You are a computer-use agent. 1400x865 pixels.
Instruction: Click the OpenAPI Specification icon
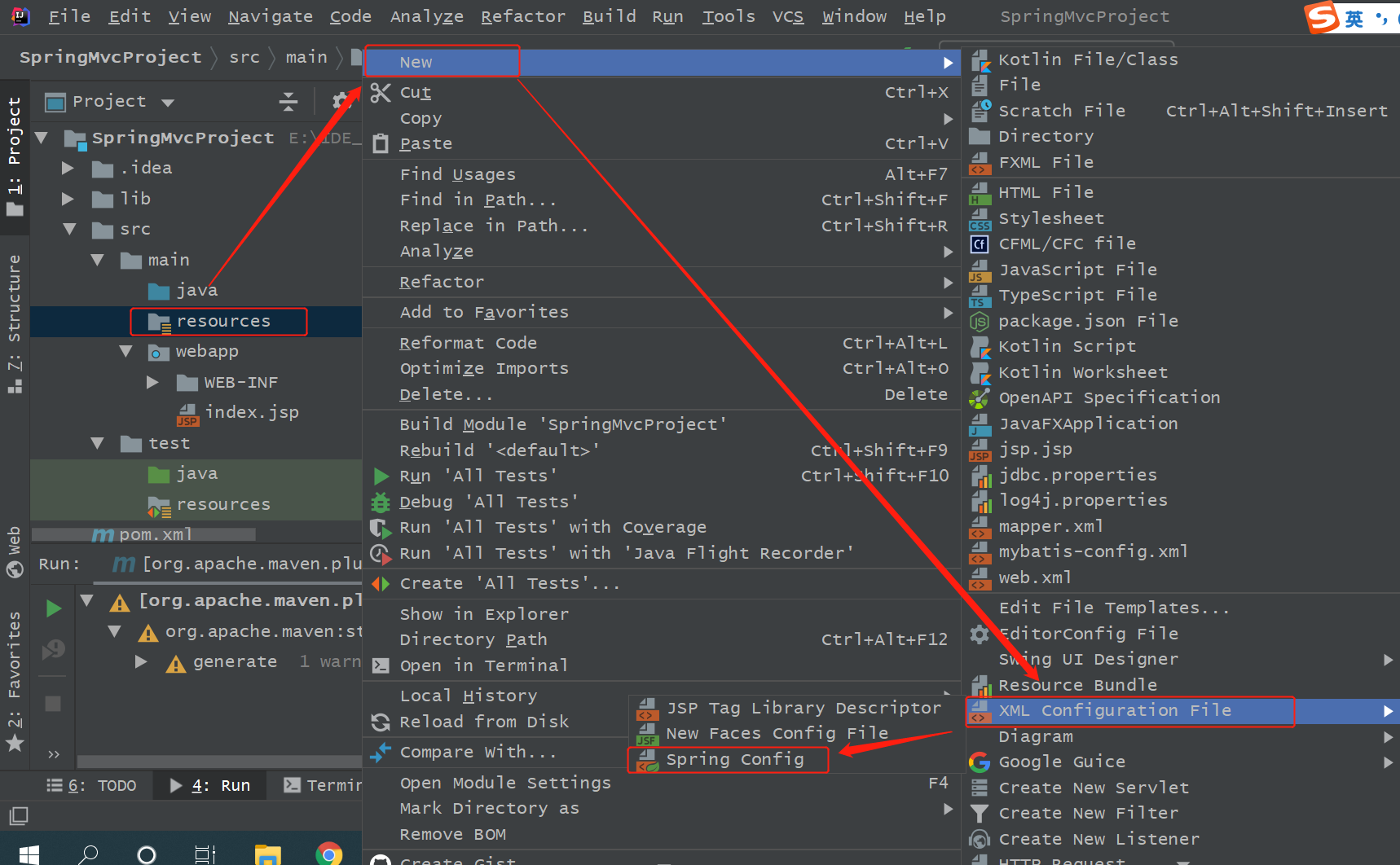tap(980, 398)
